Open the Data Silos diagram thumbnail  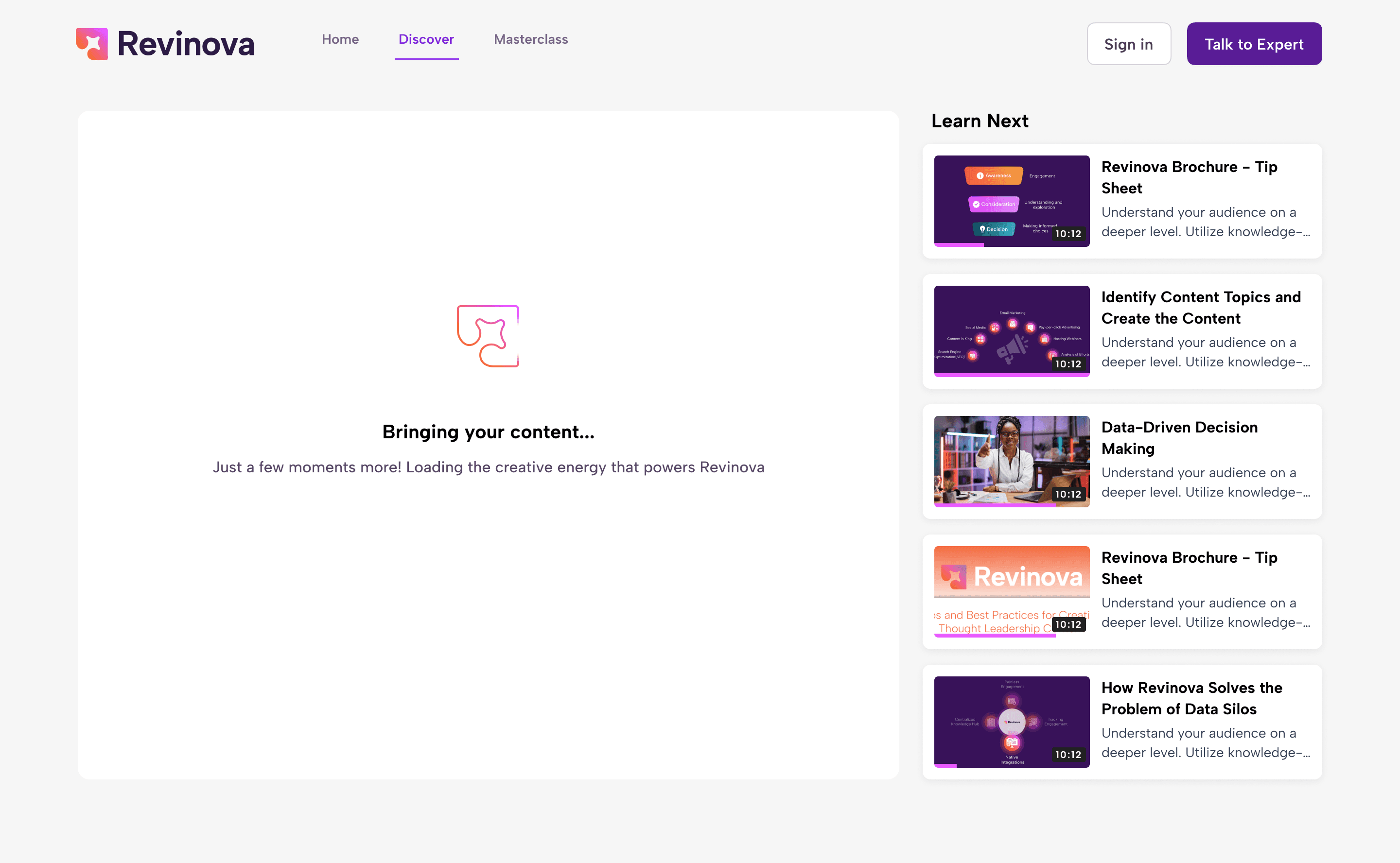click(x=1011, y=721)
